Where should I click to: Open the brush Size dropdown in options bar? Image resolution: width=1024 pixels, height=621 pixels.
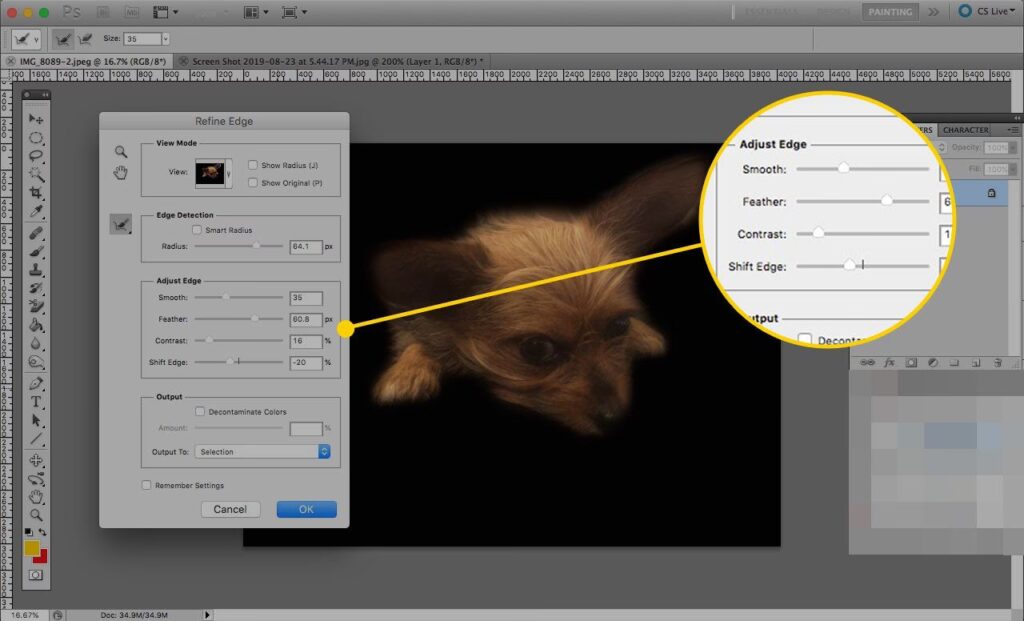click(165, 38)
